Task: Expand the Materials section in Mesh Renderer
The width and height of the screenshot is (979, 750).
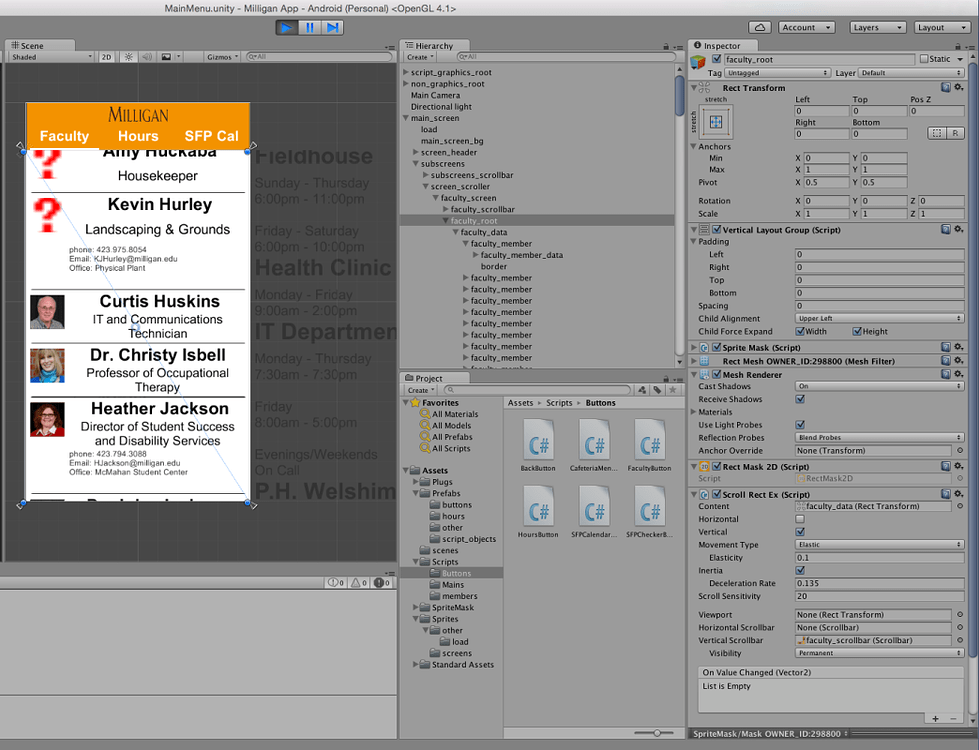Action: 694,412
